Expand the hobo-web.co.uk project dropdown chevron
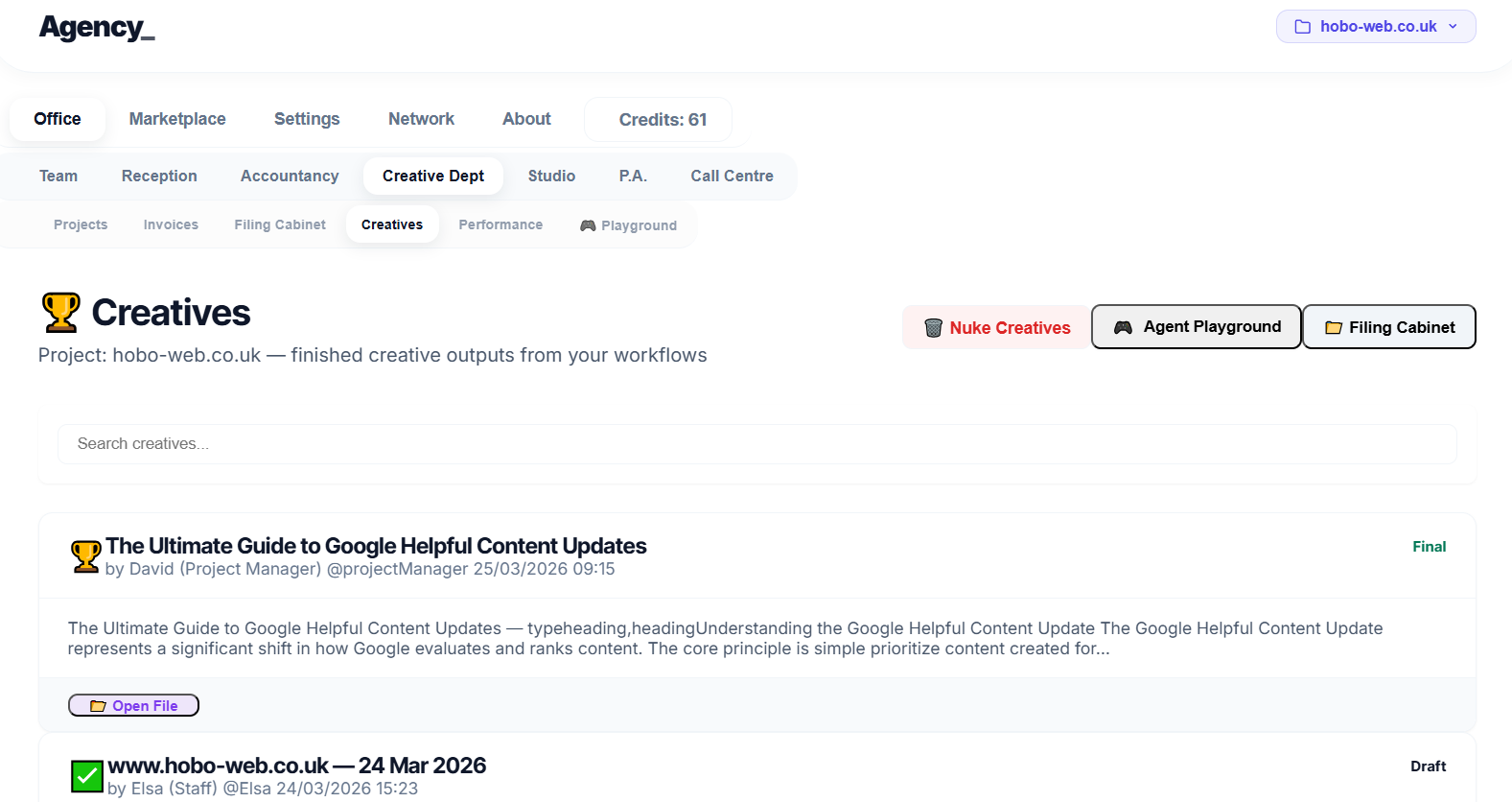The image size is (1512, 802). click(1453, 27)
